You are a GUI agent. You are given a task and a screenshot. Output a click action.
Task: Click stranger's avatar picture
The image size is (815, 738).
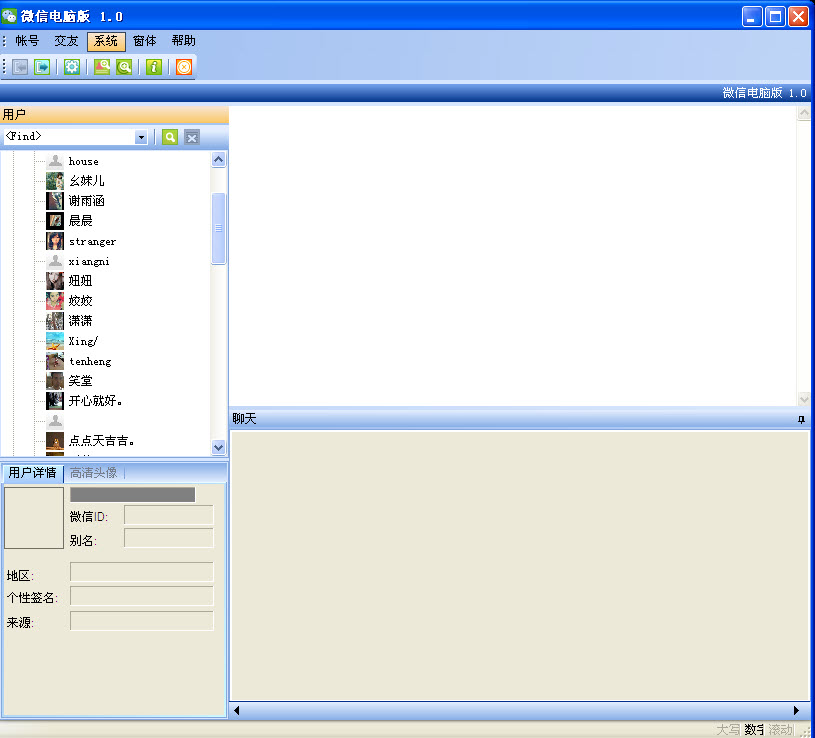point(55,241)
